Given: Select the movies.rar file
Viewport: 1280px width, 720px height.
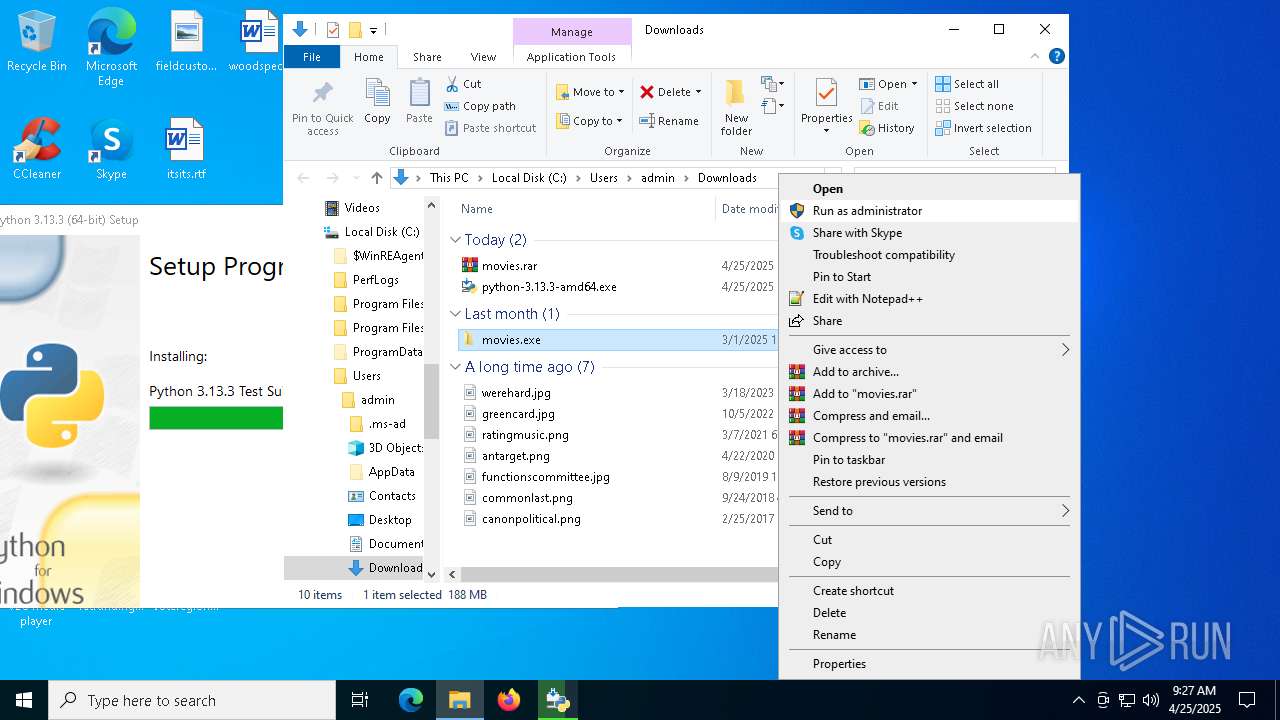Looking at the screenshot, I should 509,266.
